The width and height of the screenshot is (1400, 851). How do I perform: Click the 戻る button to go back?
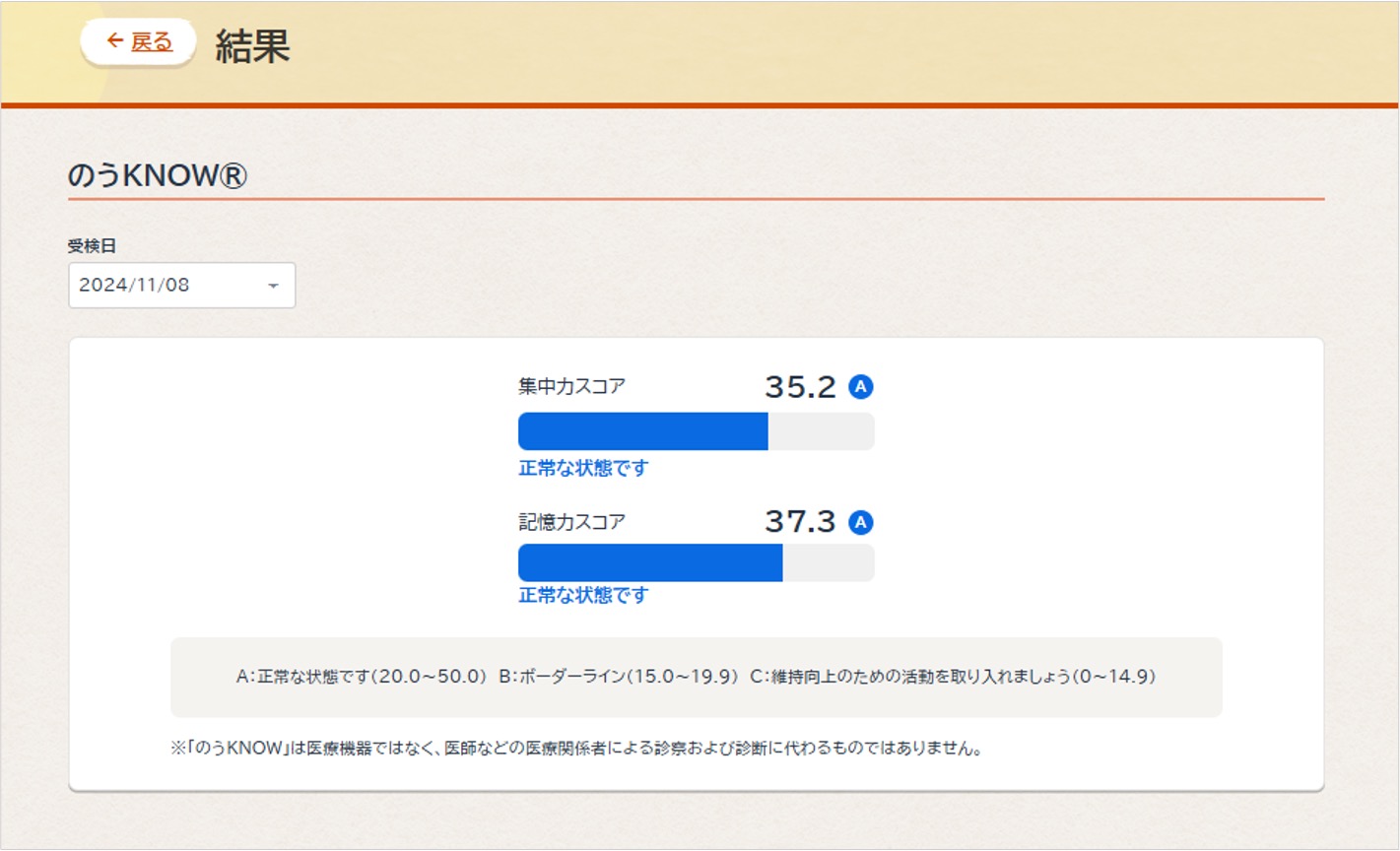point(138,41)
